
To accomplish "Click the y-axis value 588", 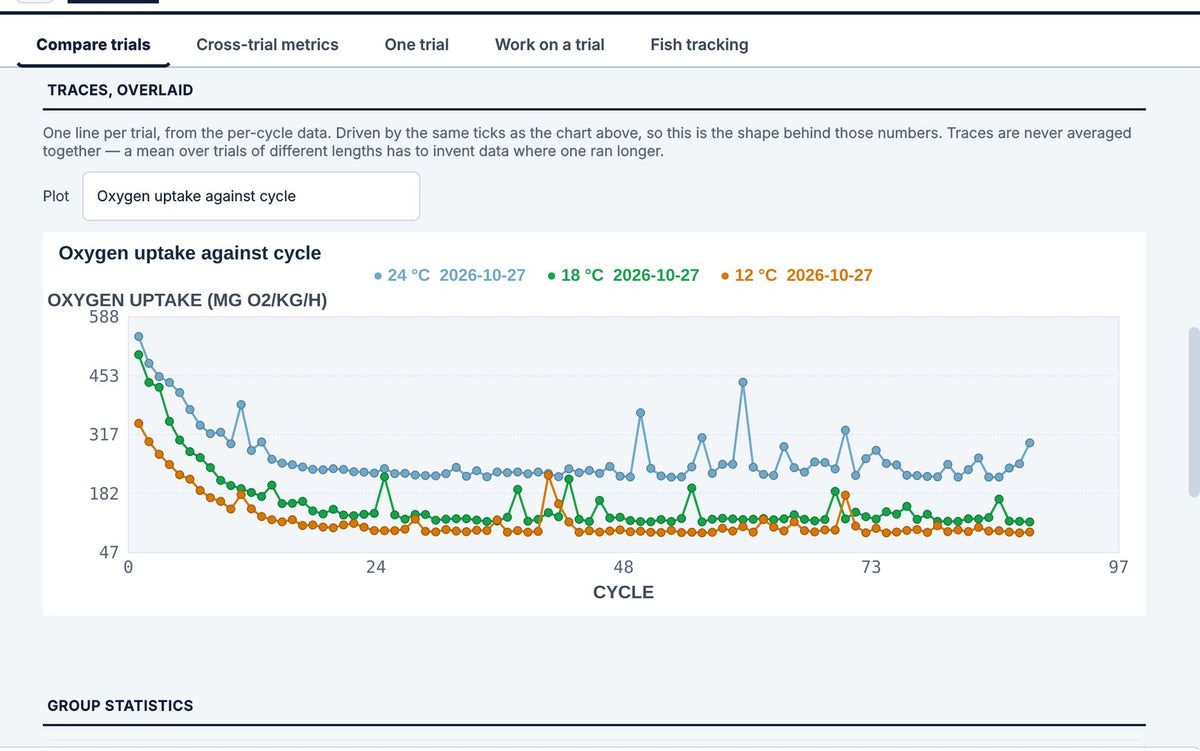I will [x=104, y=317].
